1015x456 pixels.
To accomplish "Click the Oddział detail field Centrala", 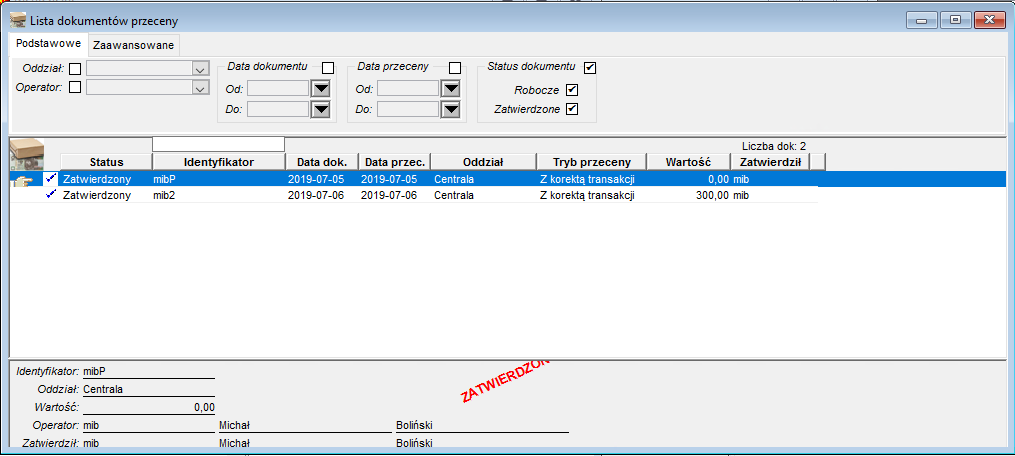I will click(x=148, y=389).
